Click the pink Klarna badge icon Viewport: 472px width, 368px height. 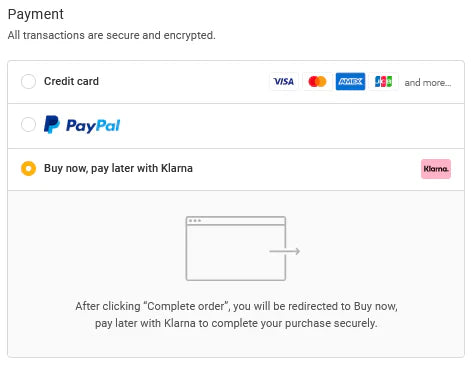click(436, 169)
